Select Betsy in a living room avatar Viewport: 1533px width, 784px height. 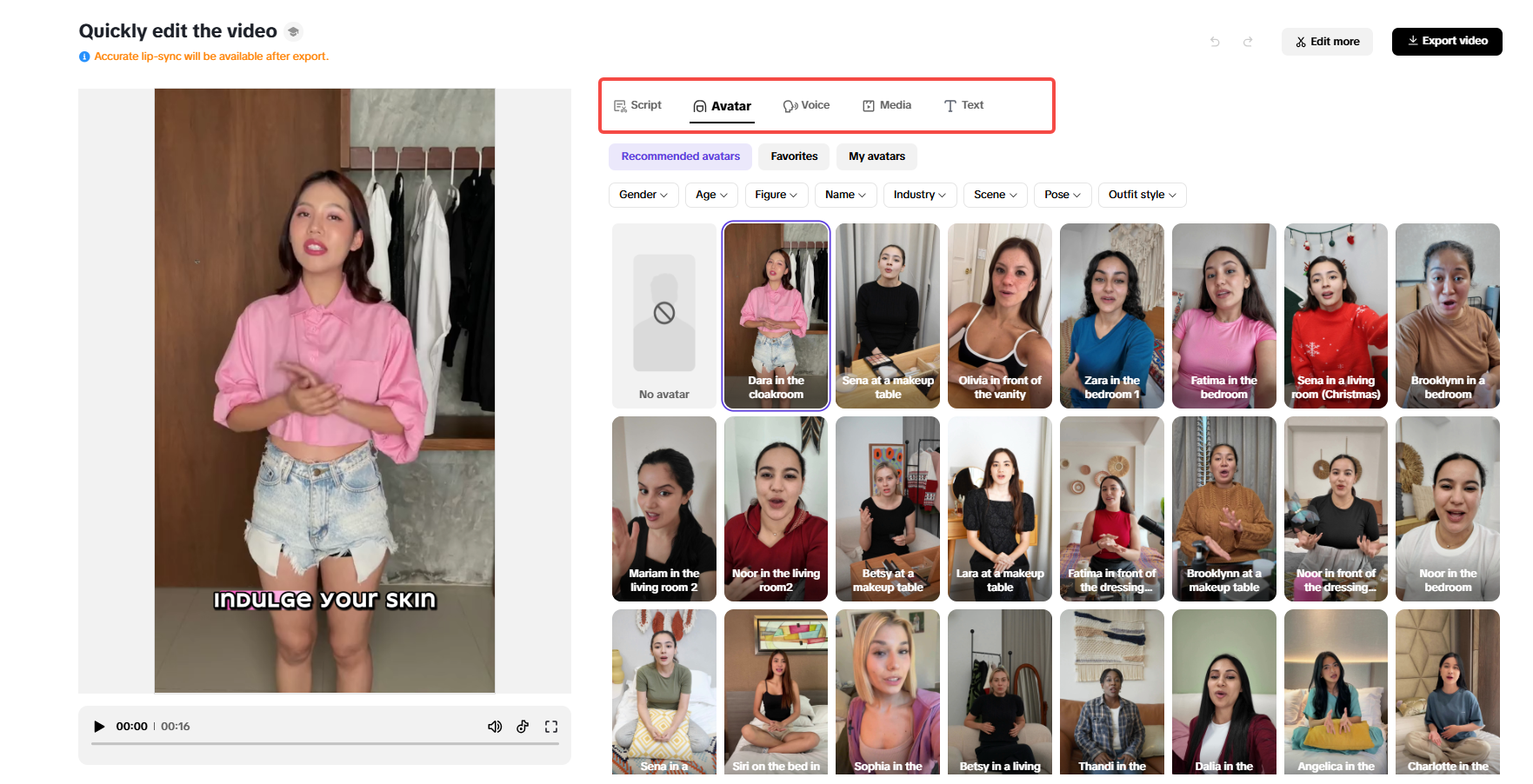[1000, 692]
